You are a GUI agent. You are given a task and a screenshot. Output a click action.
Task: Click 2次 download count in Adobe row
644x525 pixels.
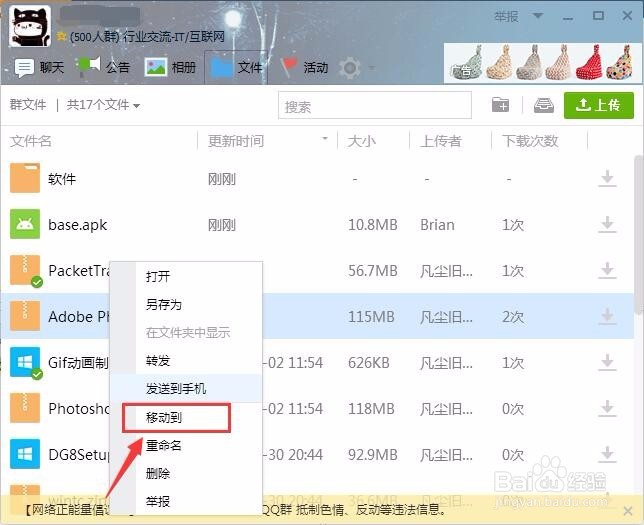tap(513, 317)
